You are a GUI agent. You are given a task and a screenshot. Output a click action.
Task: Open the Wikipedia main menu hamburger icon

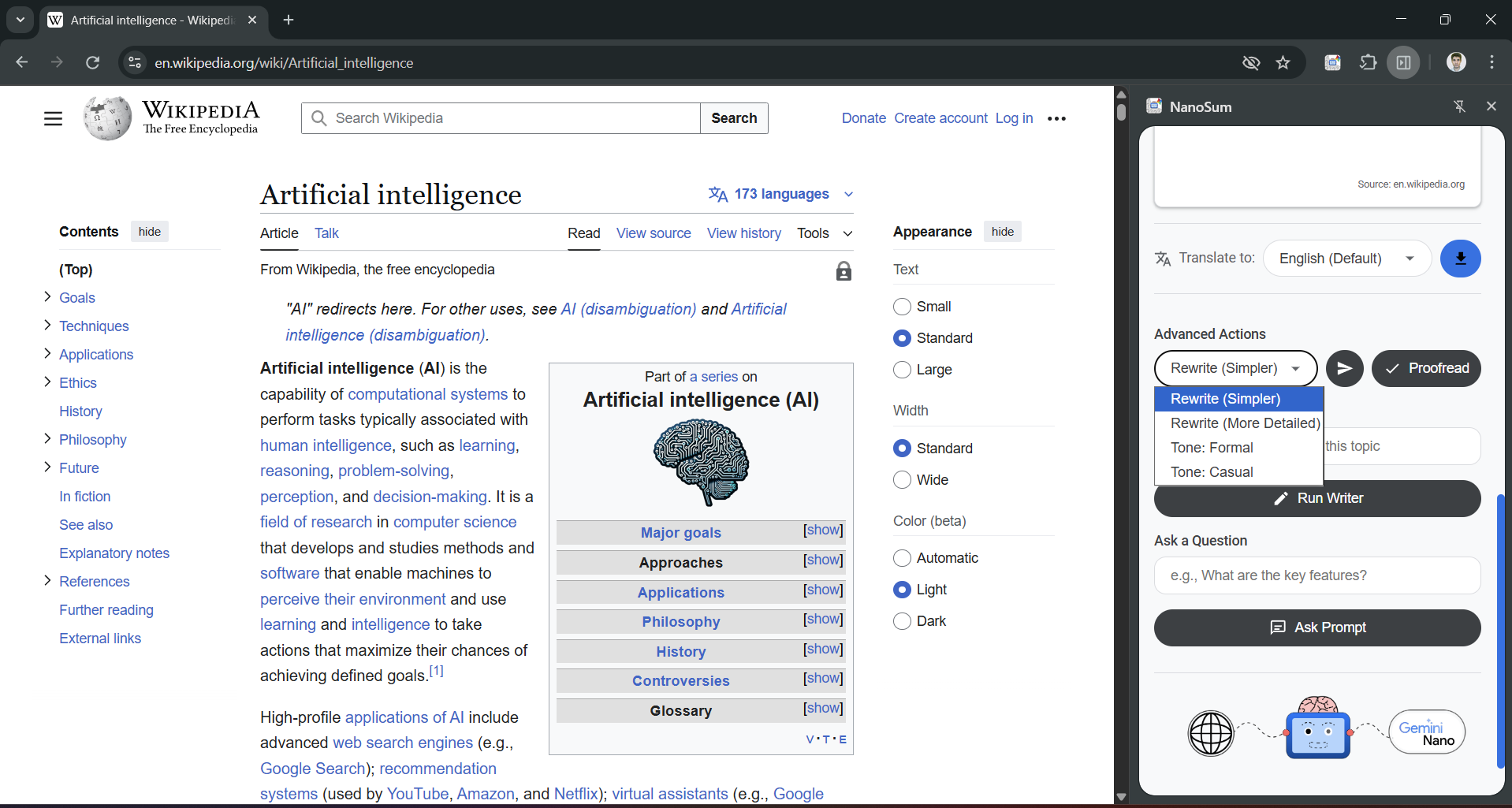pyautogui.click(x=53, y=118)
